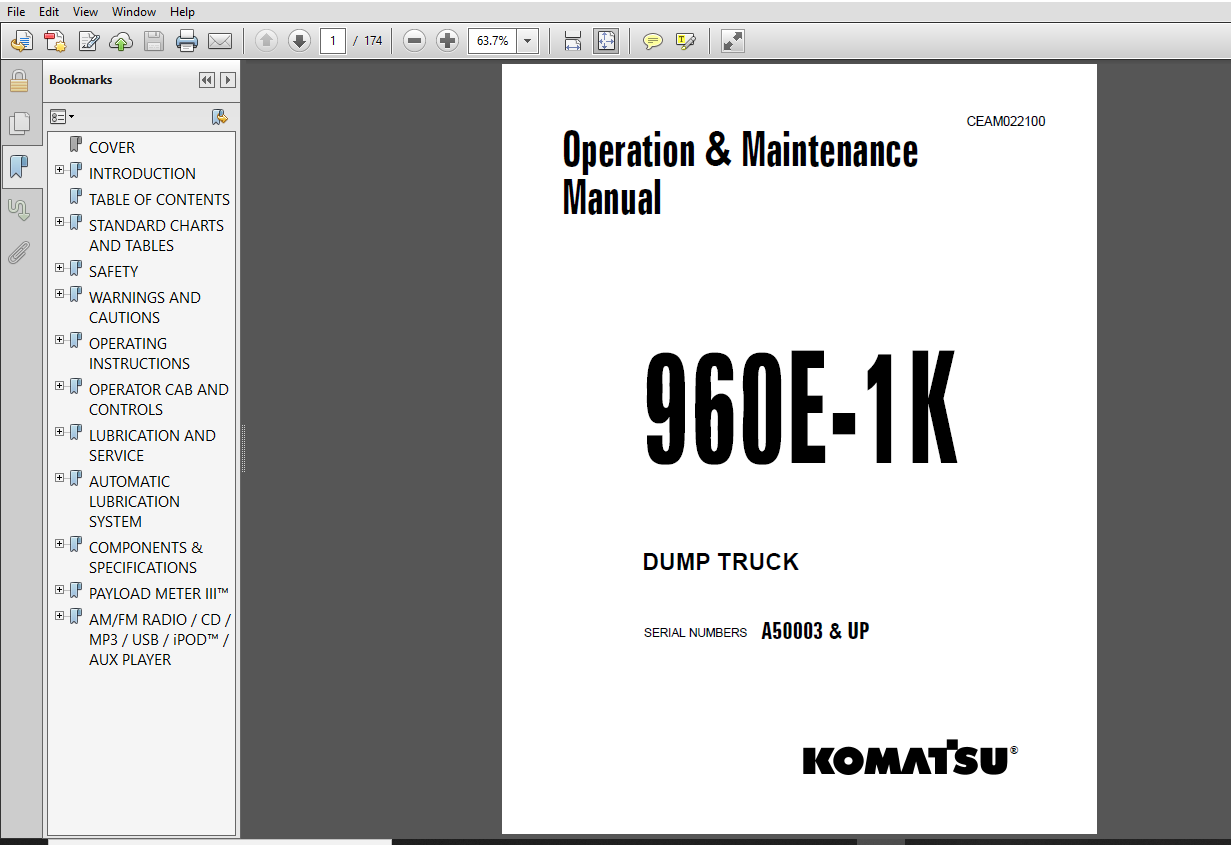Click the Edit document toolbar icon
The width and height of the screenshot is (1231, 845).
pyautogui.click(x=89, y=41)
